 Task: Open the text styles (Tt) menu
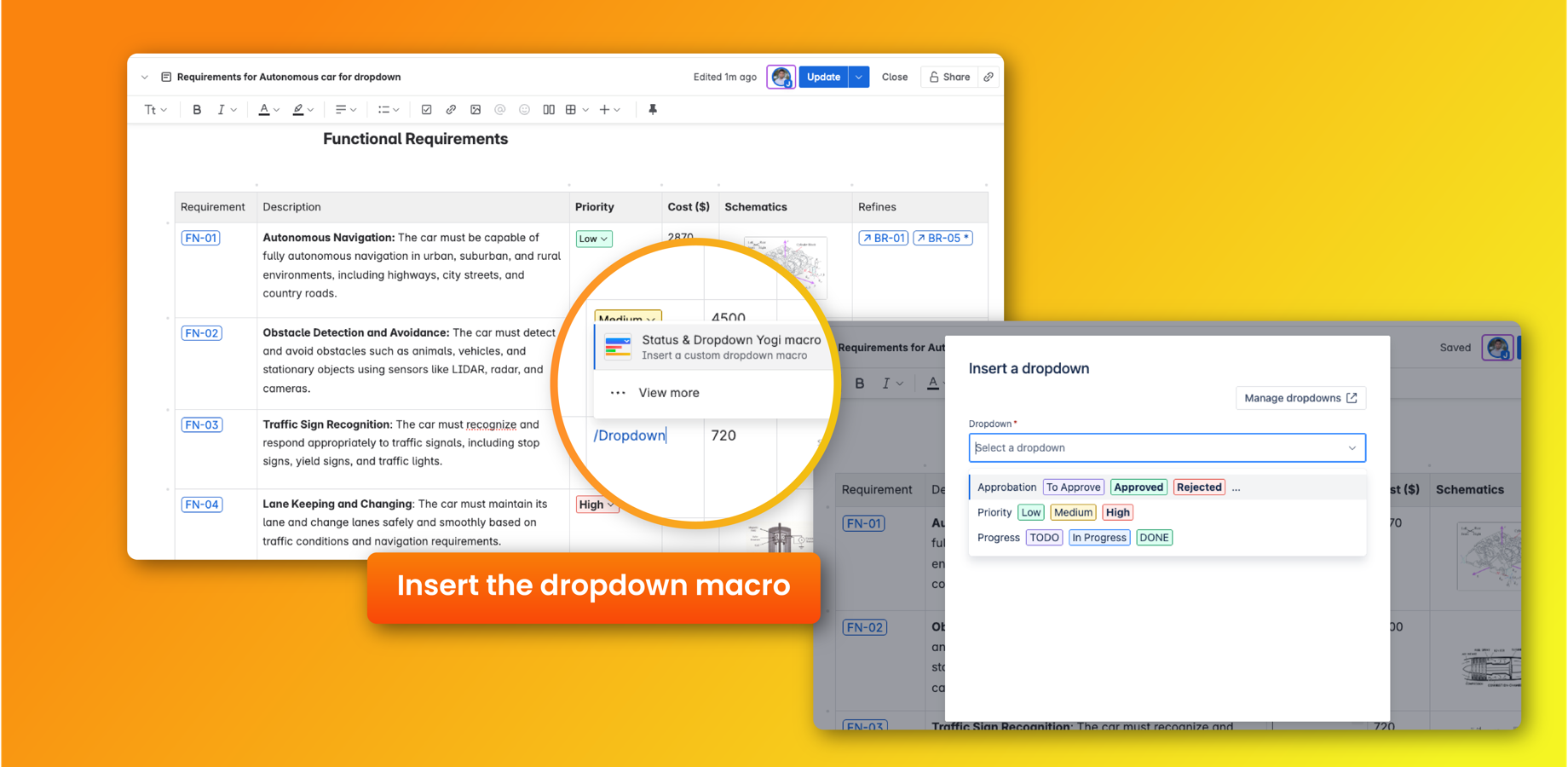point(155,110)
